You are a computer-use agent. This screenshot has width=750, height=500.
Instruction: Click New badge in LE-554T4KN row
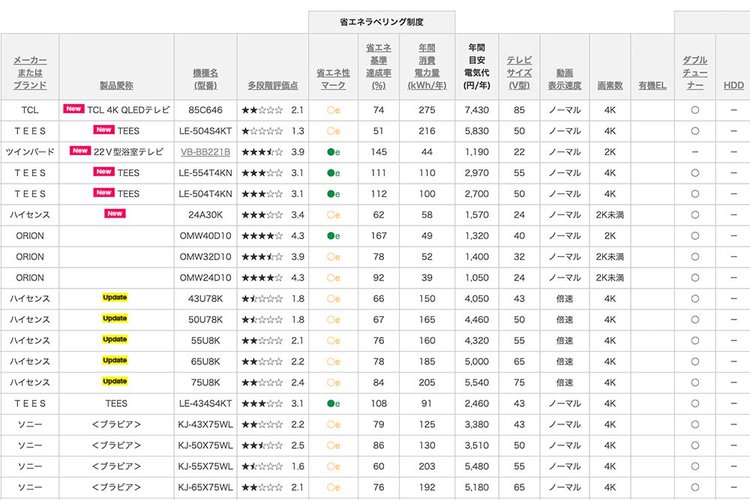point(104,172)
